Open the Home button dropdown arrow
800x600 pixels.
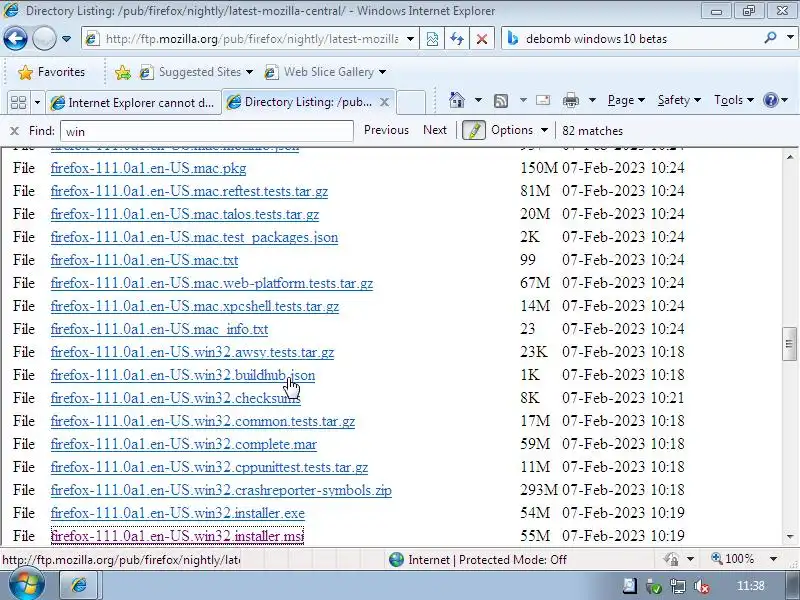478,100
